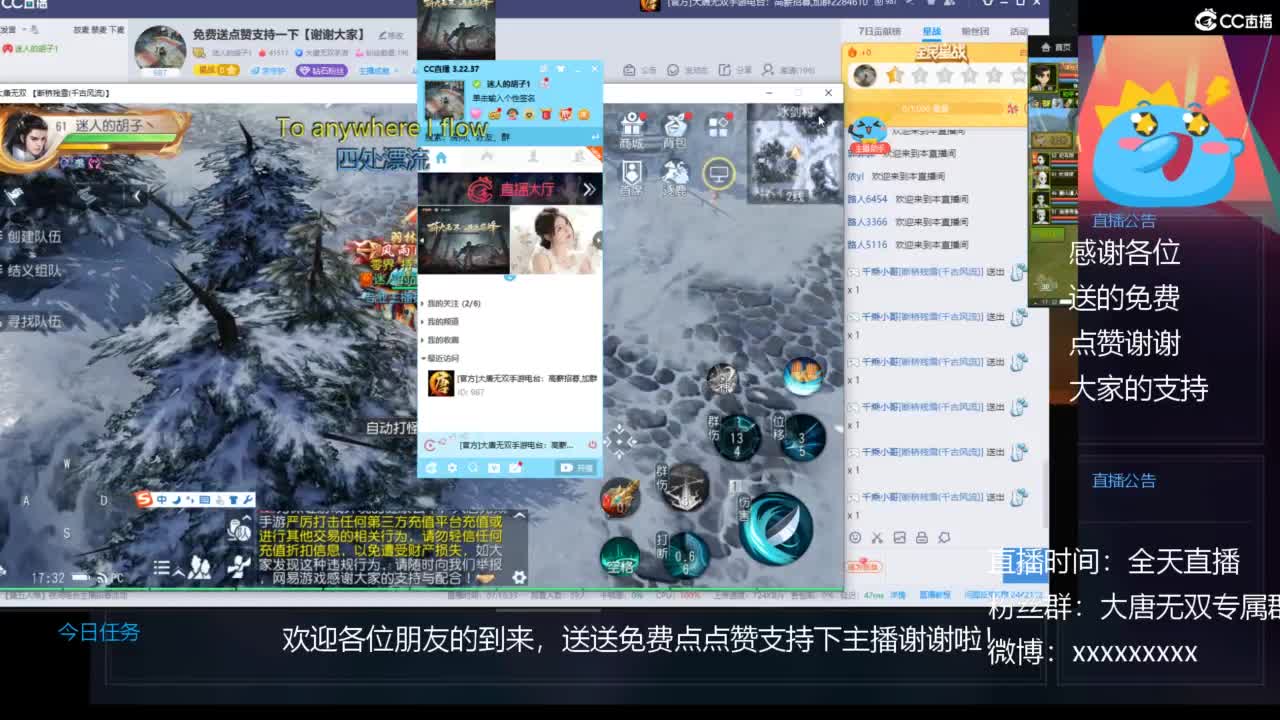Open the dark game poster thumbnail in CC直播
This screenshot has height=720, width=1280.
pos(463,240)
